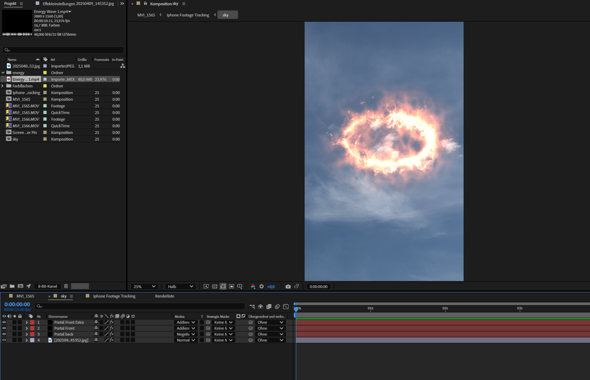This screenshot has width=590, height=380.
Task: Open the Renderliste tab
Action: [x=164, y=296]
